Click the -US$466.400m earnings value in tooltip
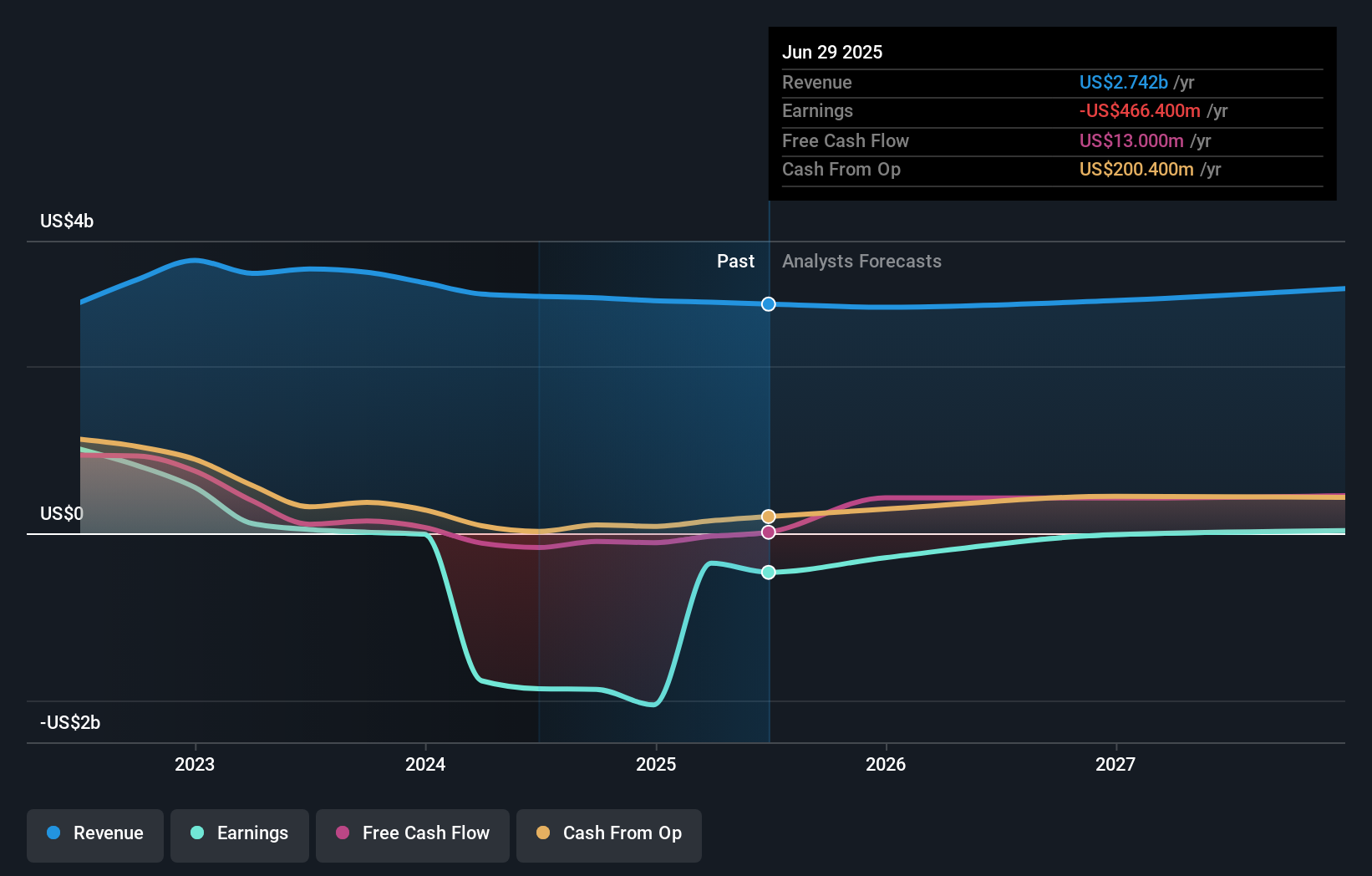The width and height of the screenshot is (1372, 876). coord(1140,111)
